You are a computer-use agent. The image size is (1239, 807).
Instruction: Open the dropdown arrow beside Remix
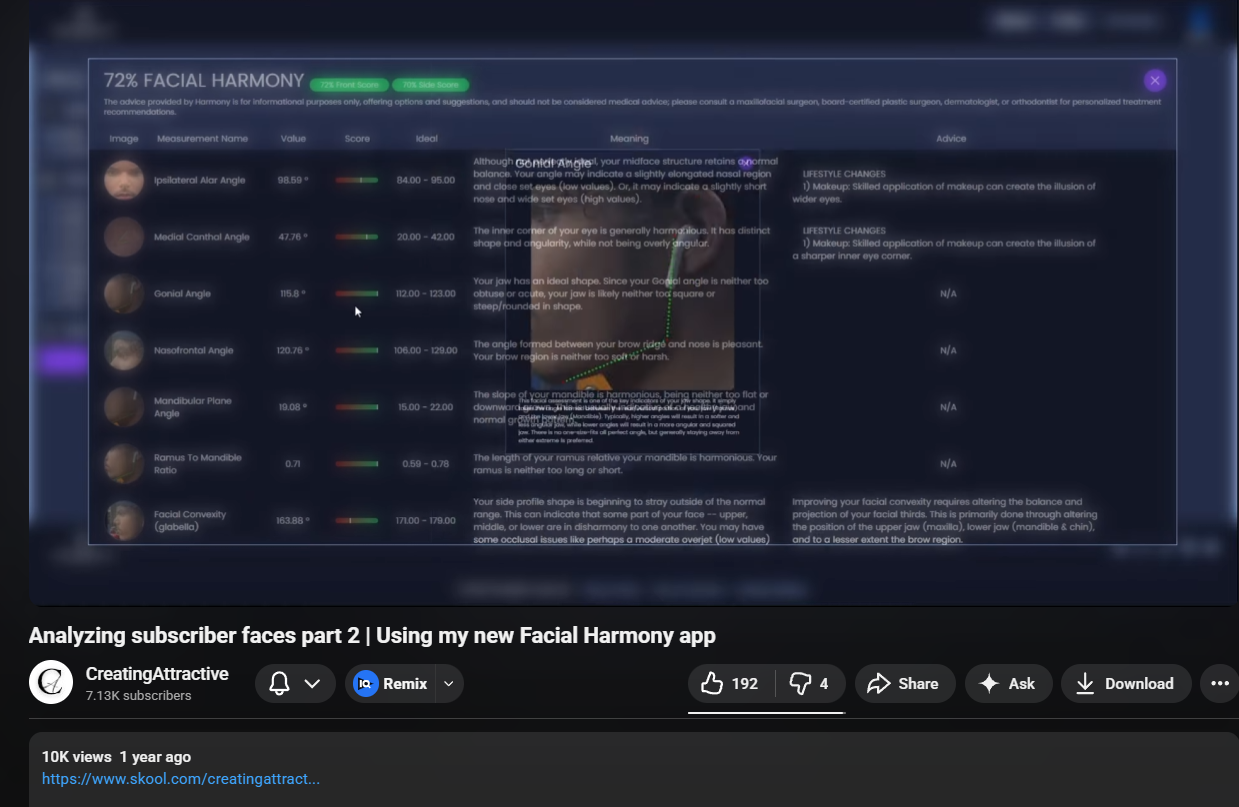pyautogui.click(x=449, y=684)
